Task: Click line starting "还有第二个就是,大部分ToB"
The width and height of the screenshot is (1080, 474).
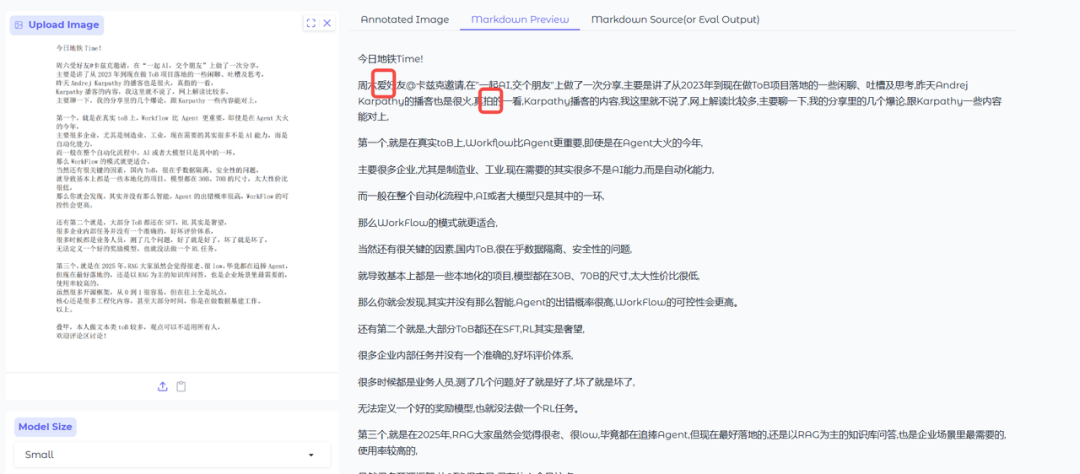Action: (x=472, y=329)
